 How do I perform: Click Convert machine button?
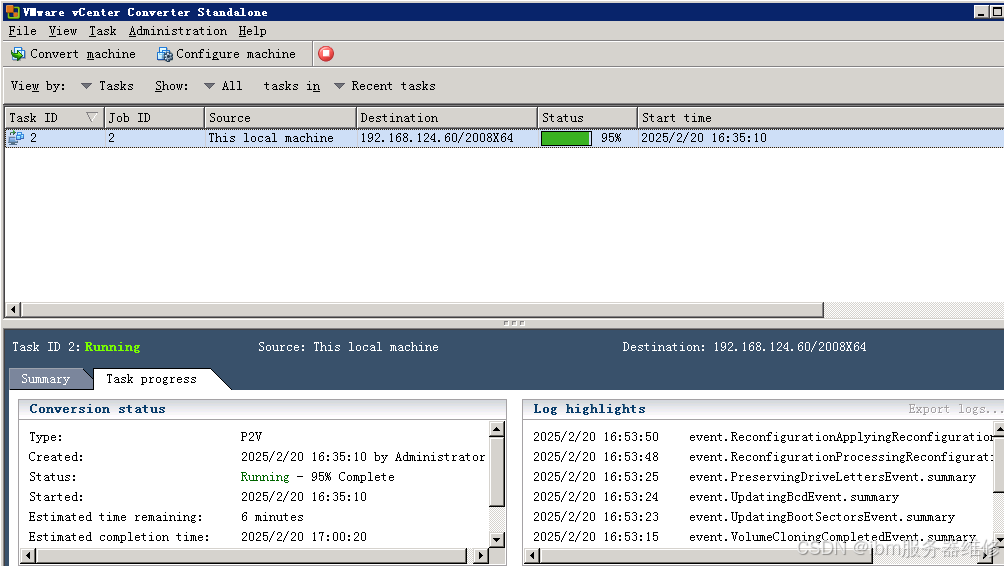pyautogui.click(x=73, y=54)
